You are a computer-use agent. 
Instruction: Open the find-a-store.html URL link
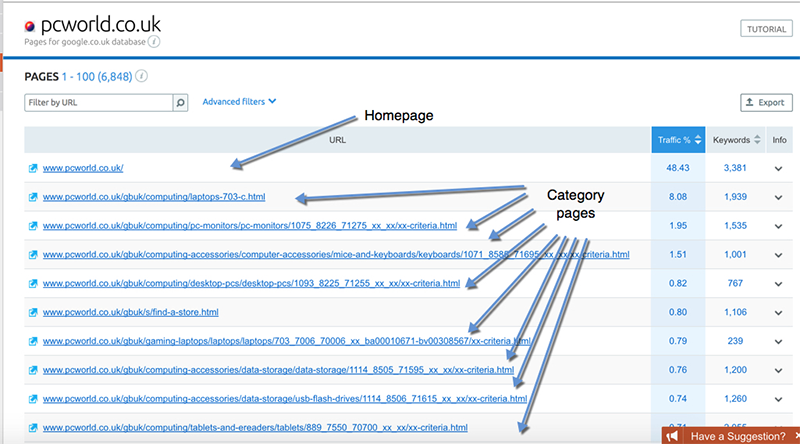(131, 312)
